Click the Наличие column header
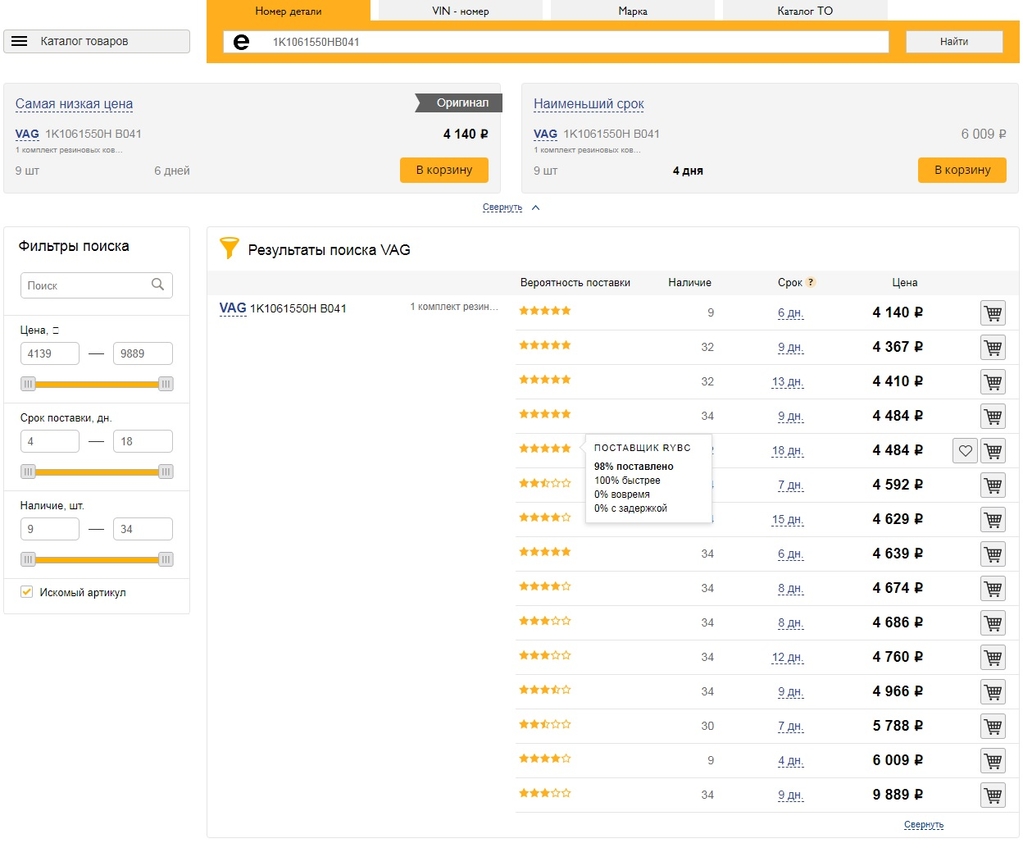The image size is (1023, 866). [690, 283]
